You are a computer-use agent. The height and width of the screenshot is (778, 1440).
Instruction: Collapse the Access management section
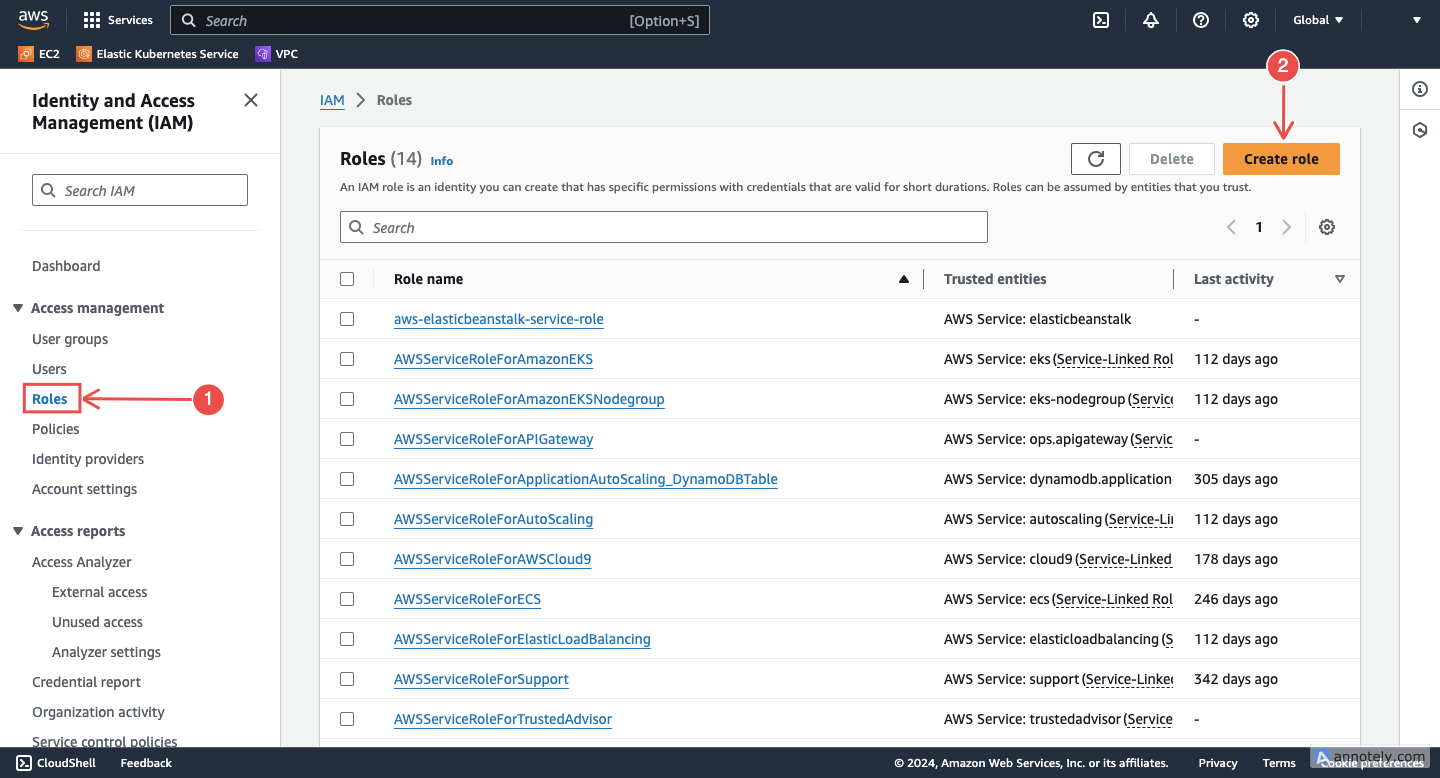pyautogui.click(x=18, y=308)
